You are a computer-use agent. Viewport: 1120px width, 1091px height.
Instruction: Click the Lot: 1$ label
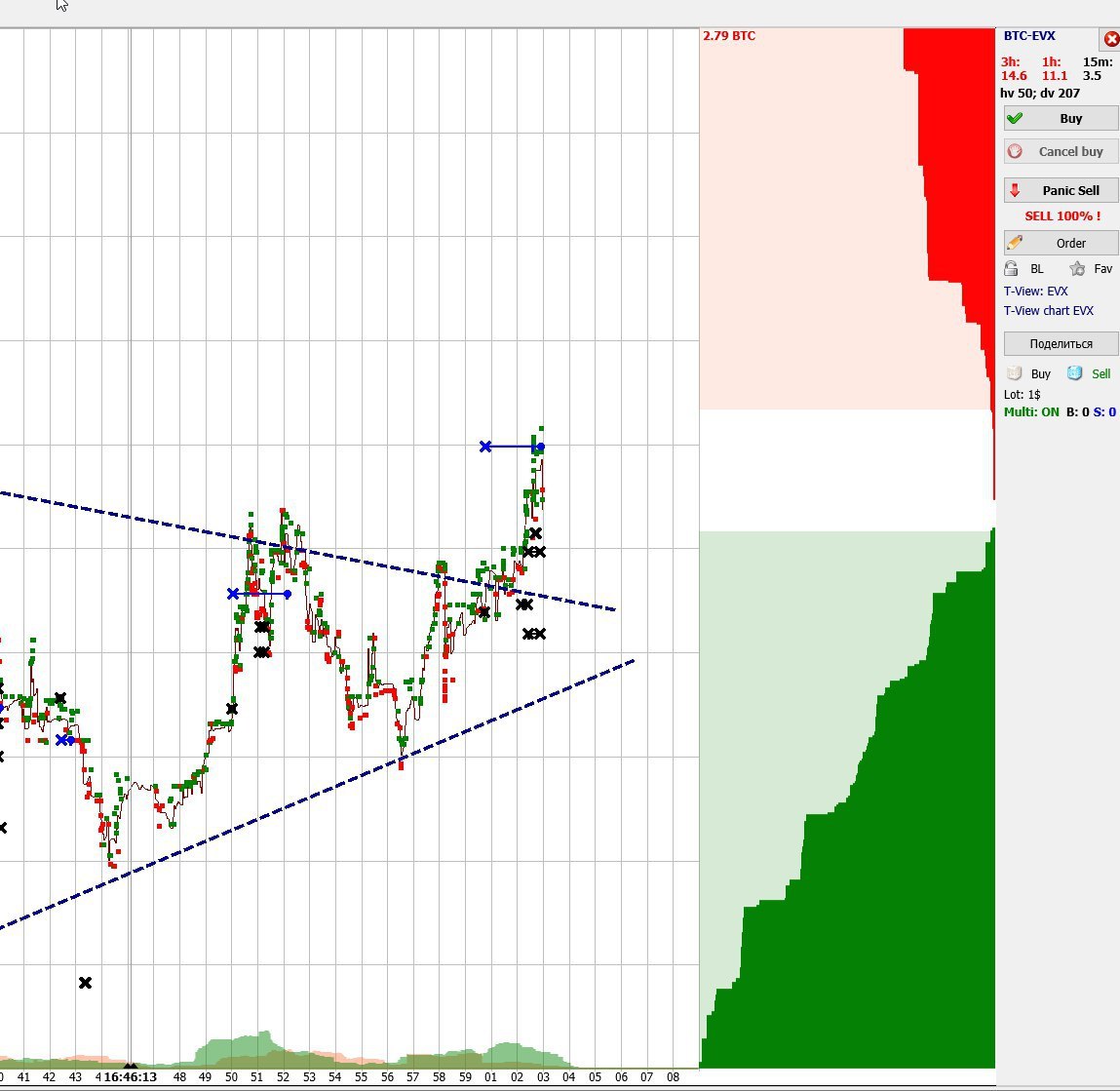[1022, 395]
